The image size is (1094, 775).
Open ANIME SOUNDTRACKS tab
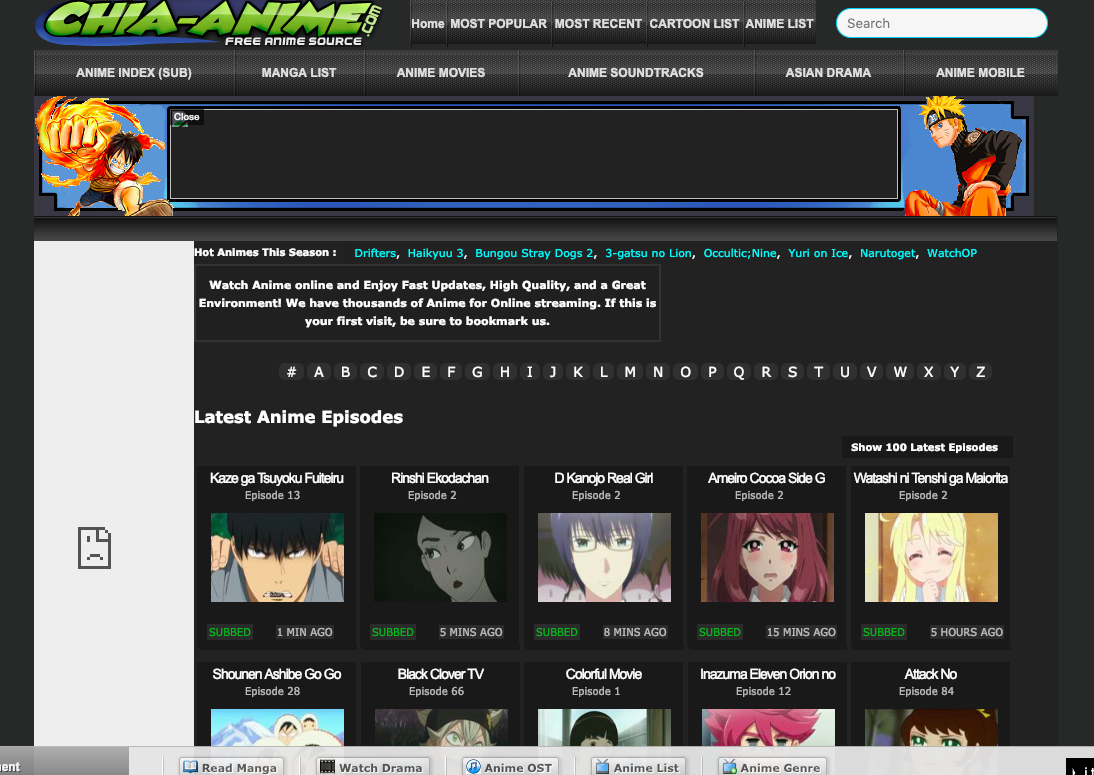pos(636,73)
